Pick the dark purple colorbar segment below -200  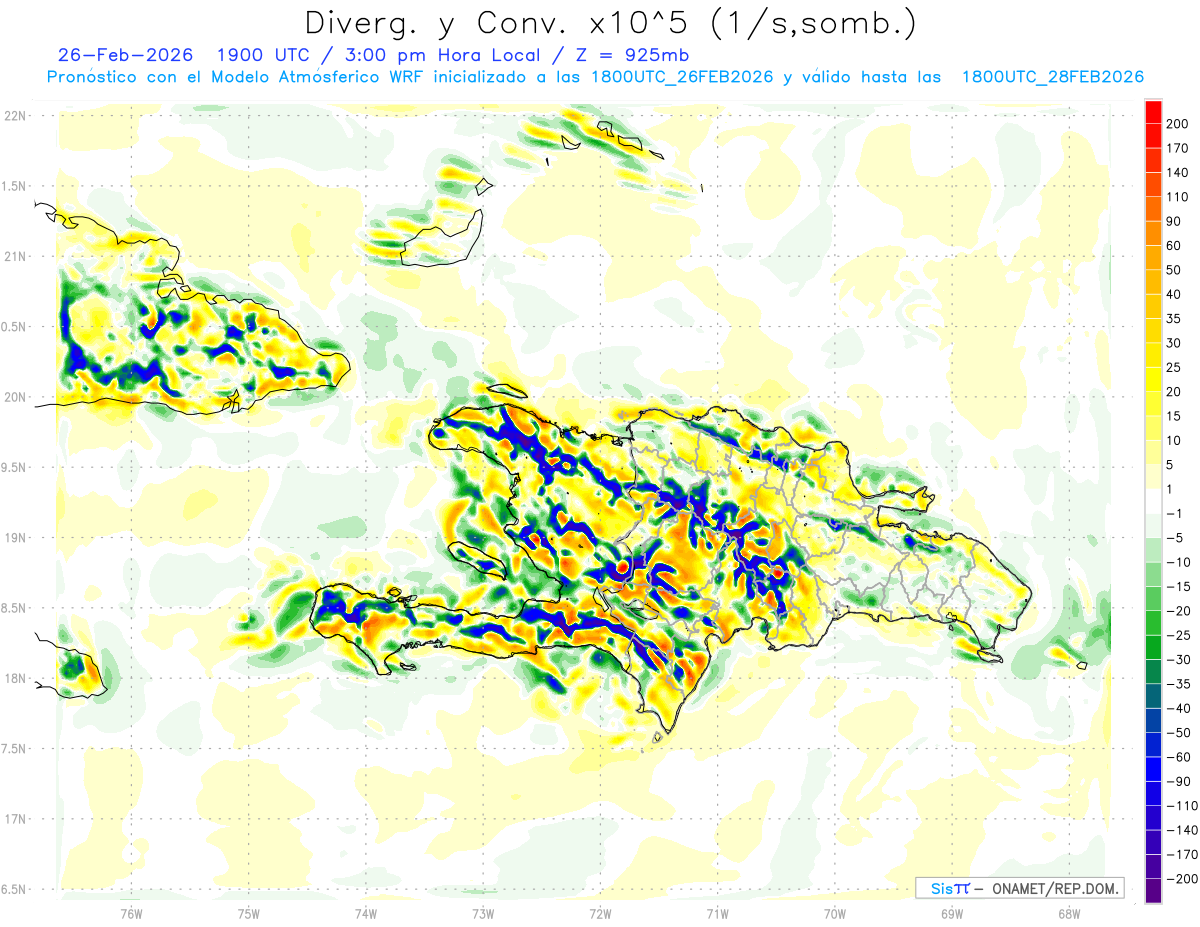tap(1154, 890)
